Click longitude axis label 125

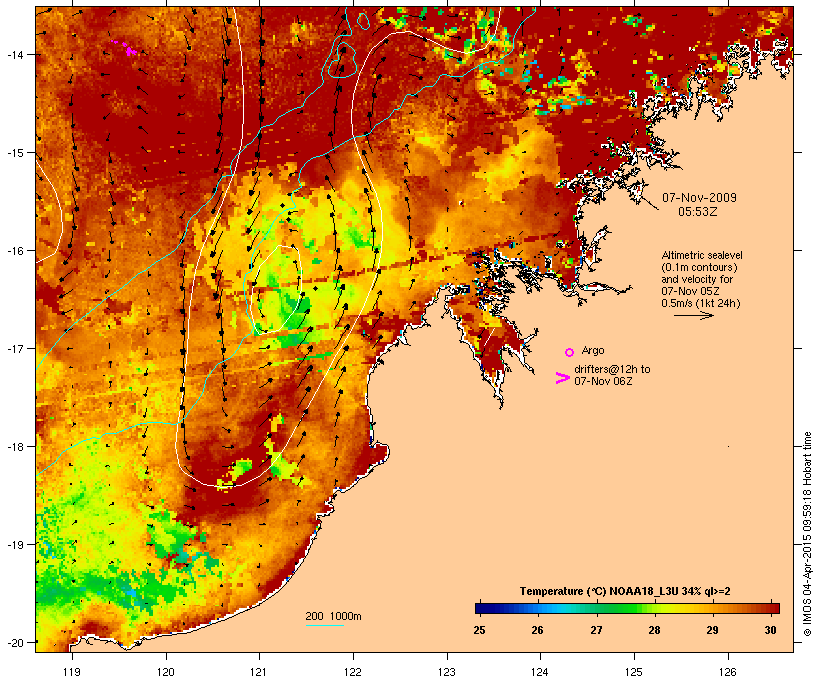point(634,672)
